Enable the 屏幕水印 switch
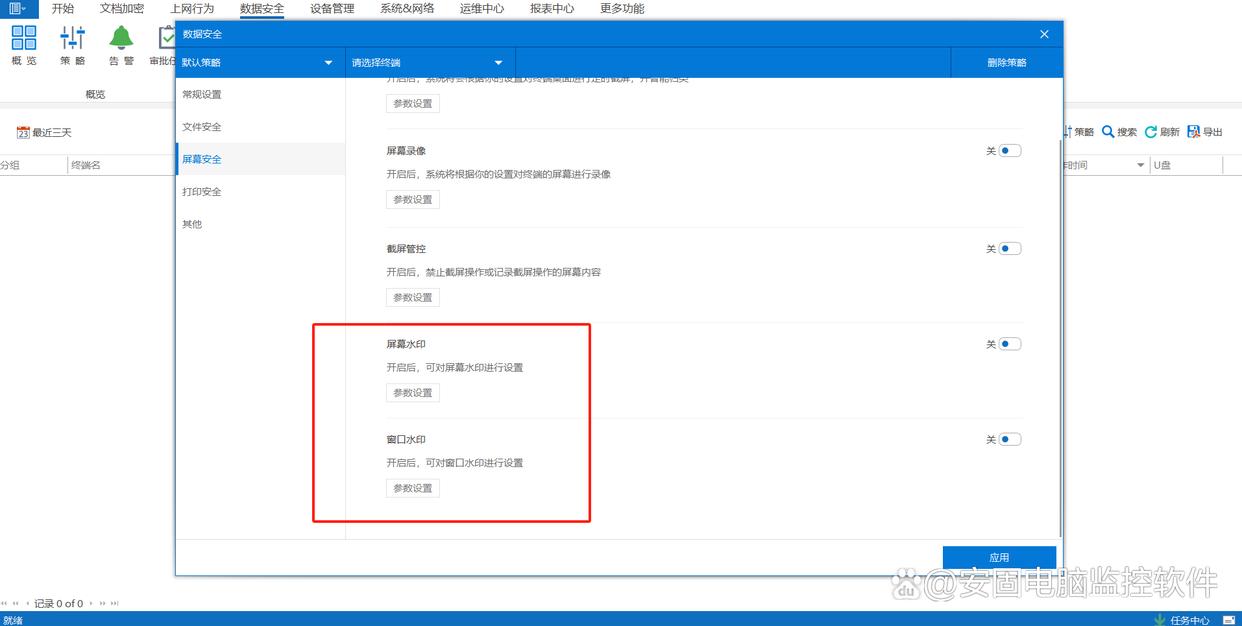Viewport: 1242px width, 626px height. (1009, 344)
